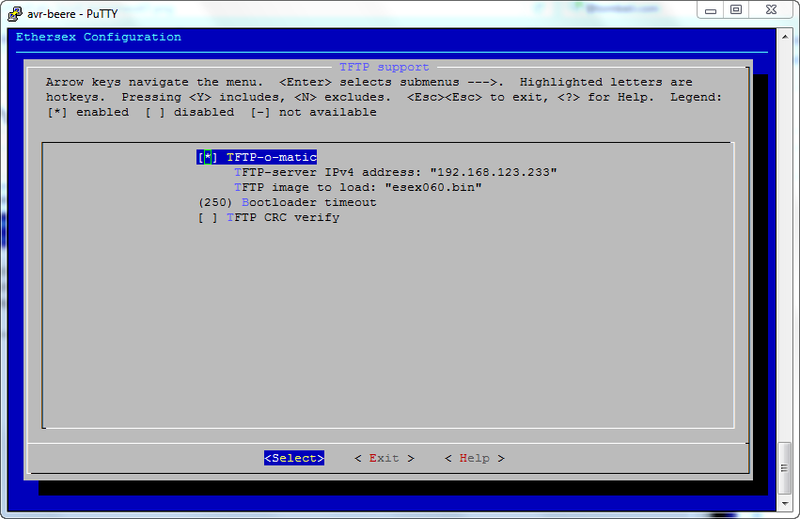Maximize the PuTTY window

(x=736, y=9)
